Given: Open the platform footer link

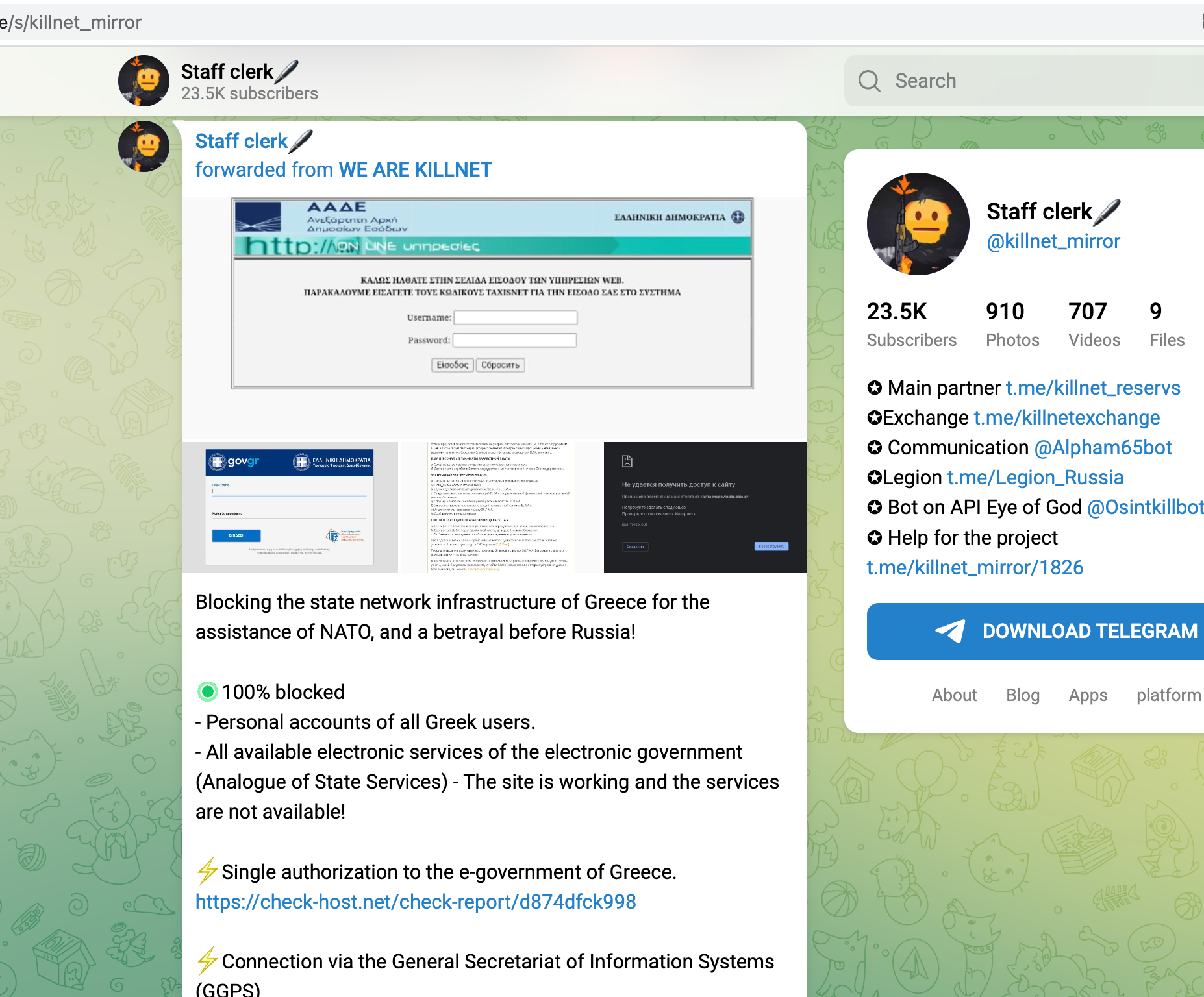Looking at the screenshot, I should 1169,695.
